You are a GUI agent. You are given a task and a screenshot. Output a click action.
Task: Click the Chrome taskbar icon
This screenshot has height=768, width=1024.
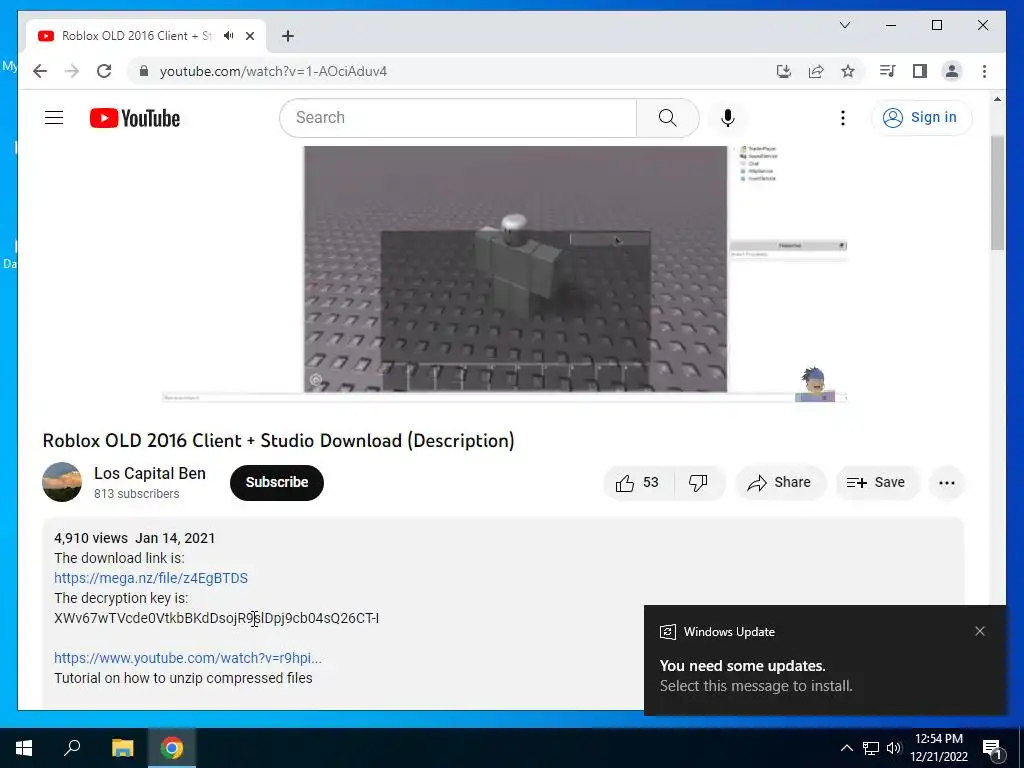172,748
